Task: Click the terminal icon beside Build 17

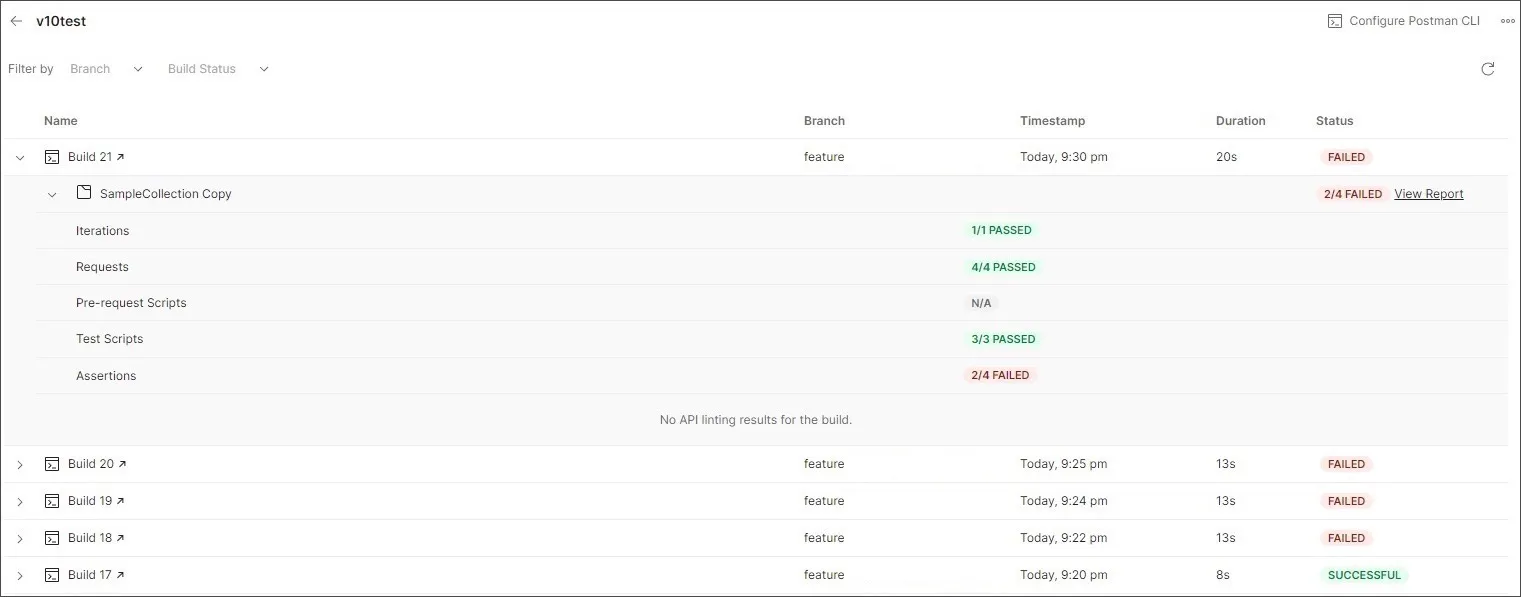Action: point(52,575)
